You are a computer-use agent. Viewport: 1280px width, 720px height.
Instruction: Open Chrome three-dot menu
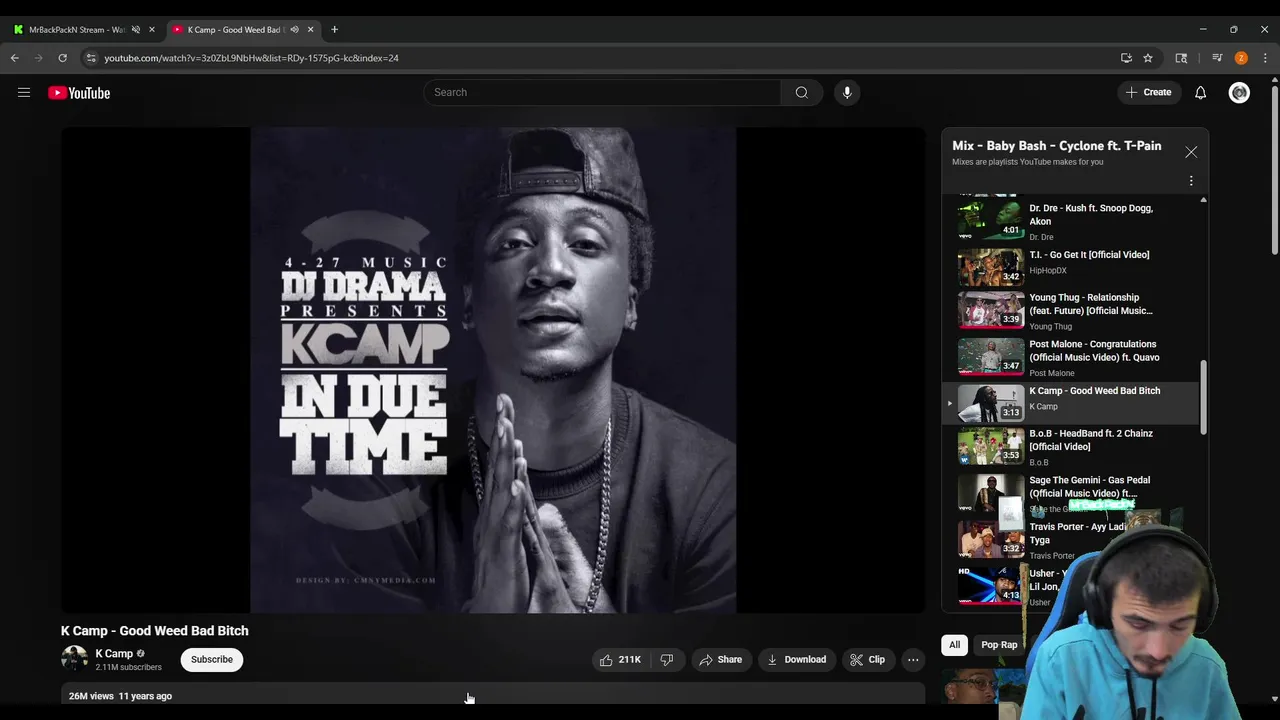coord(1265,58)
